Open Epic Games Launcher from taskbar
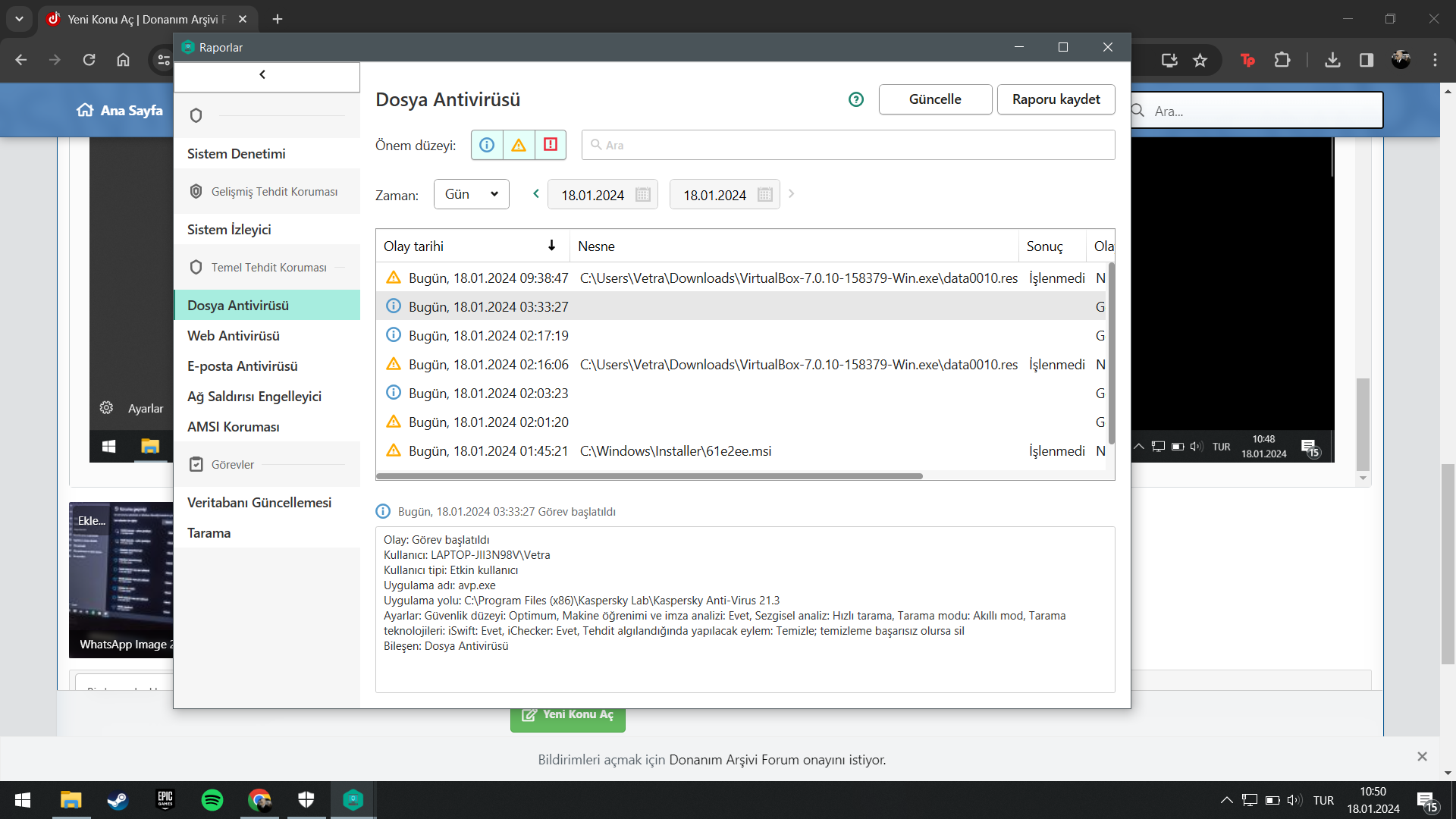The width and height of the screenshot is (1456, 819). click(x=165, y=800)
